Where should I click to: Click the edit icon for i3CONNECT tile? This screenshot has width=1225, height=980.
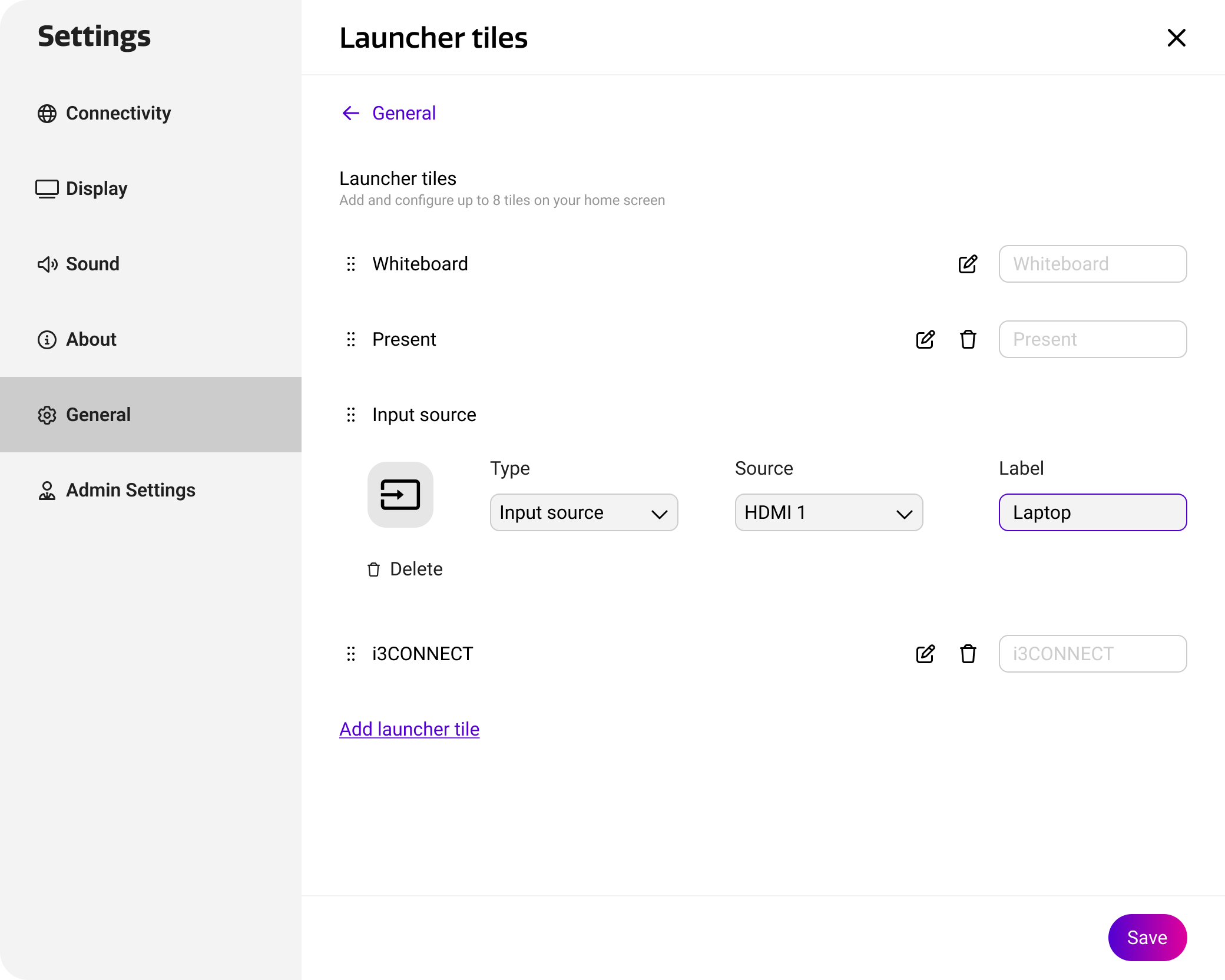coord(925,654)
